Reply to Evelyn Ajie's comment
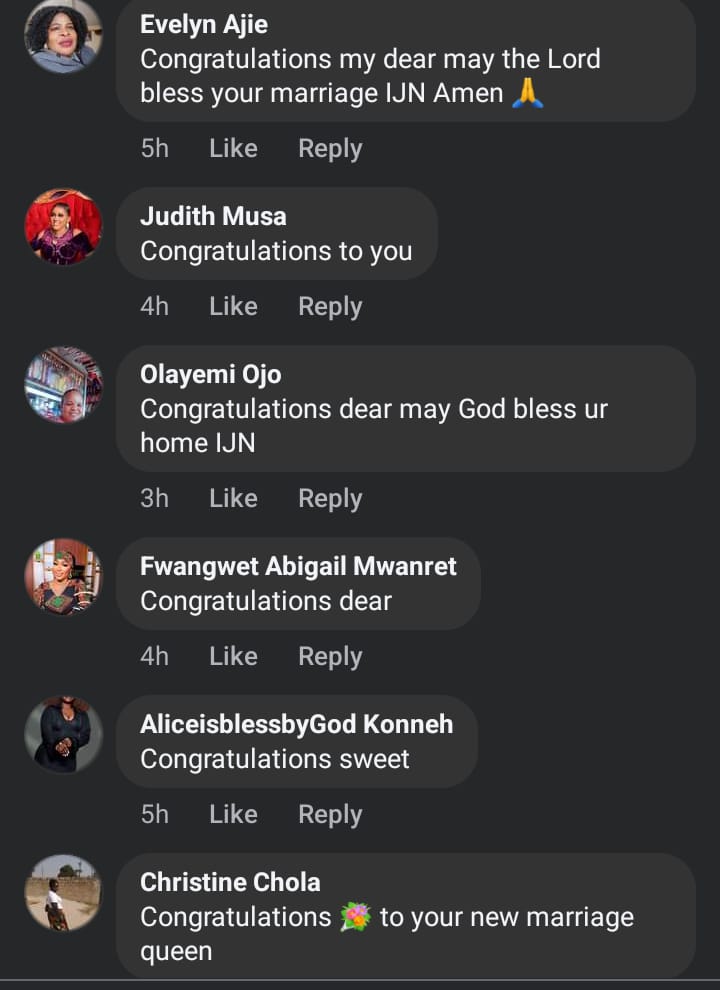Viewport: 720px width, 990px height. click(330, 149)
